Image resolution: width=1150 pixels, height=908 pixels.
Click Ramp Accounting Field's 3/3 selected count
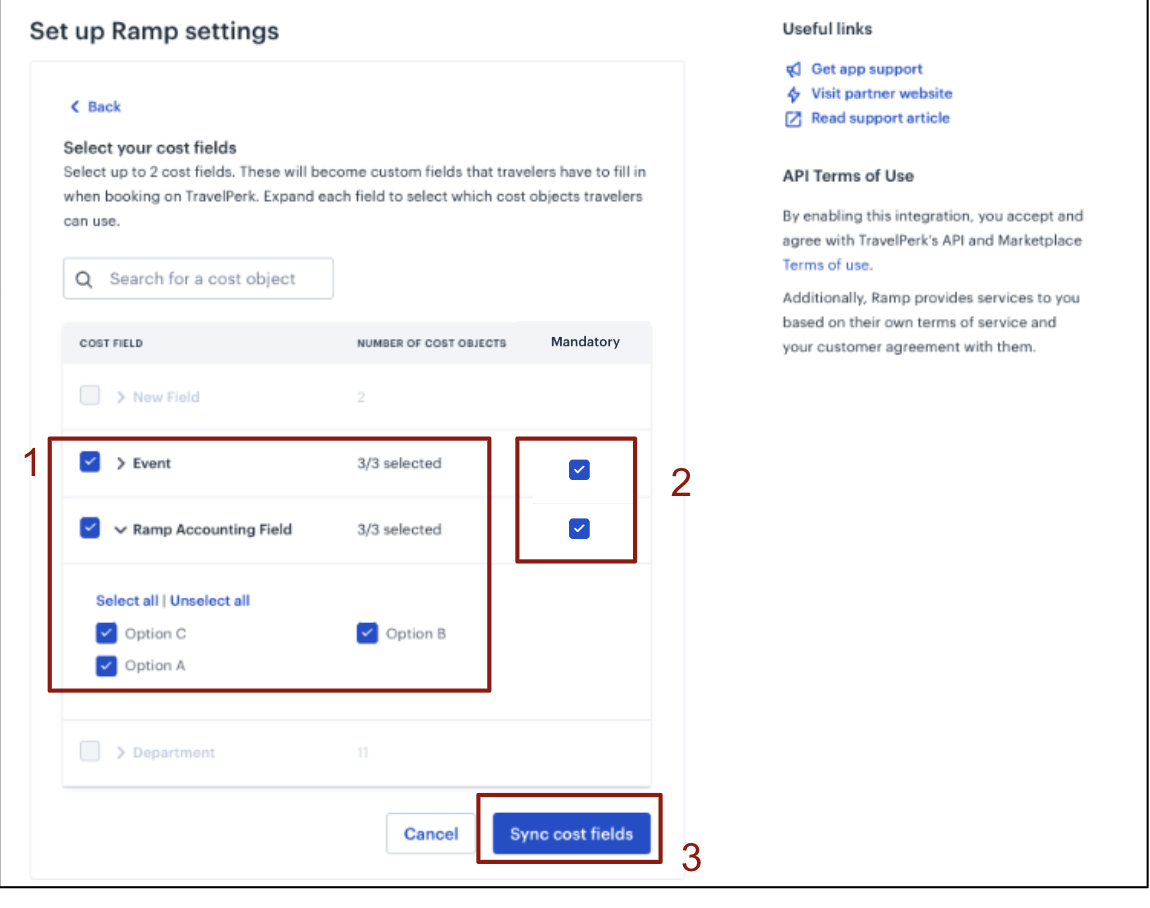[399, 530]
